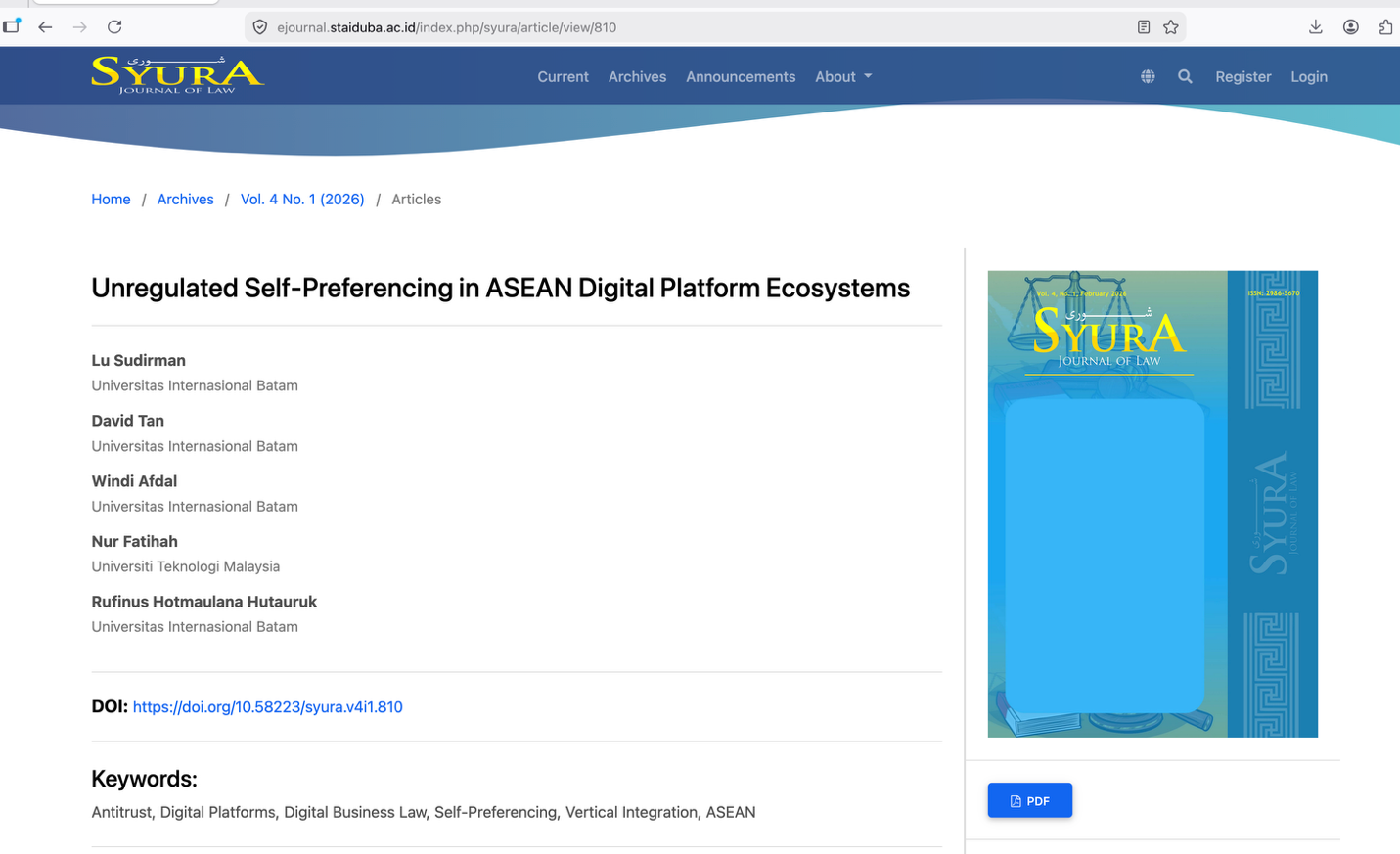The image size is (1400, 854).
Task: Click the search magnifier icon in navbar
Action: click(1185, 76)
